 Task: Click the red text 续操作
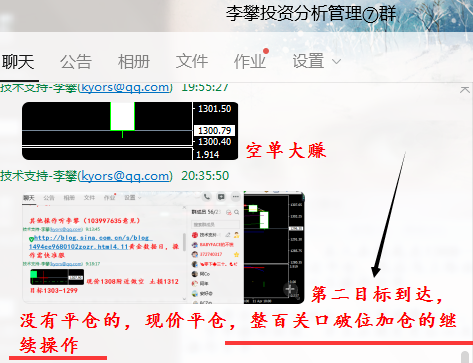[x=49, y=345]
